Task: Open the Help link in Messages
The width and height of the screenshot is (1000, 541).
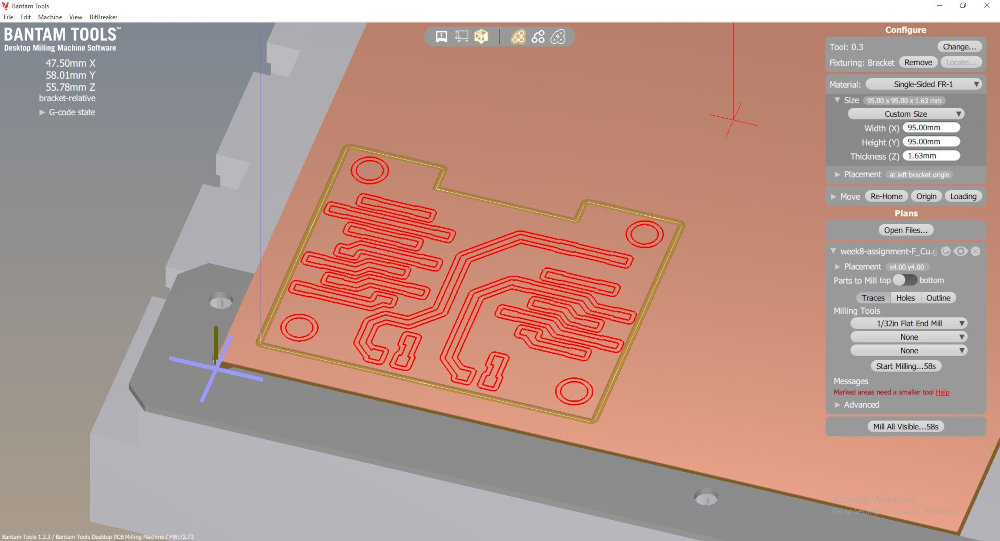Action: [942, 393]
